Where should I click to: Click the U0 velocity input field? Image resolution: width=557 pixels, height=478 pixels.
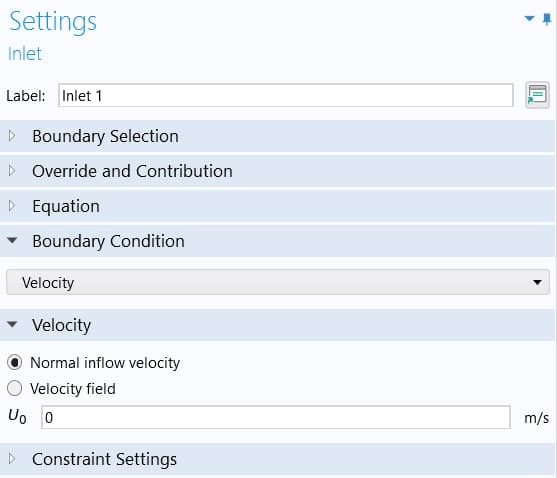tap(276, 417)
